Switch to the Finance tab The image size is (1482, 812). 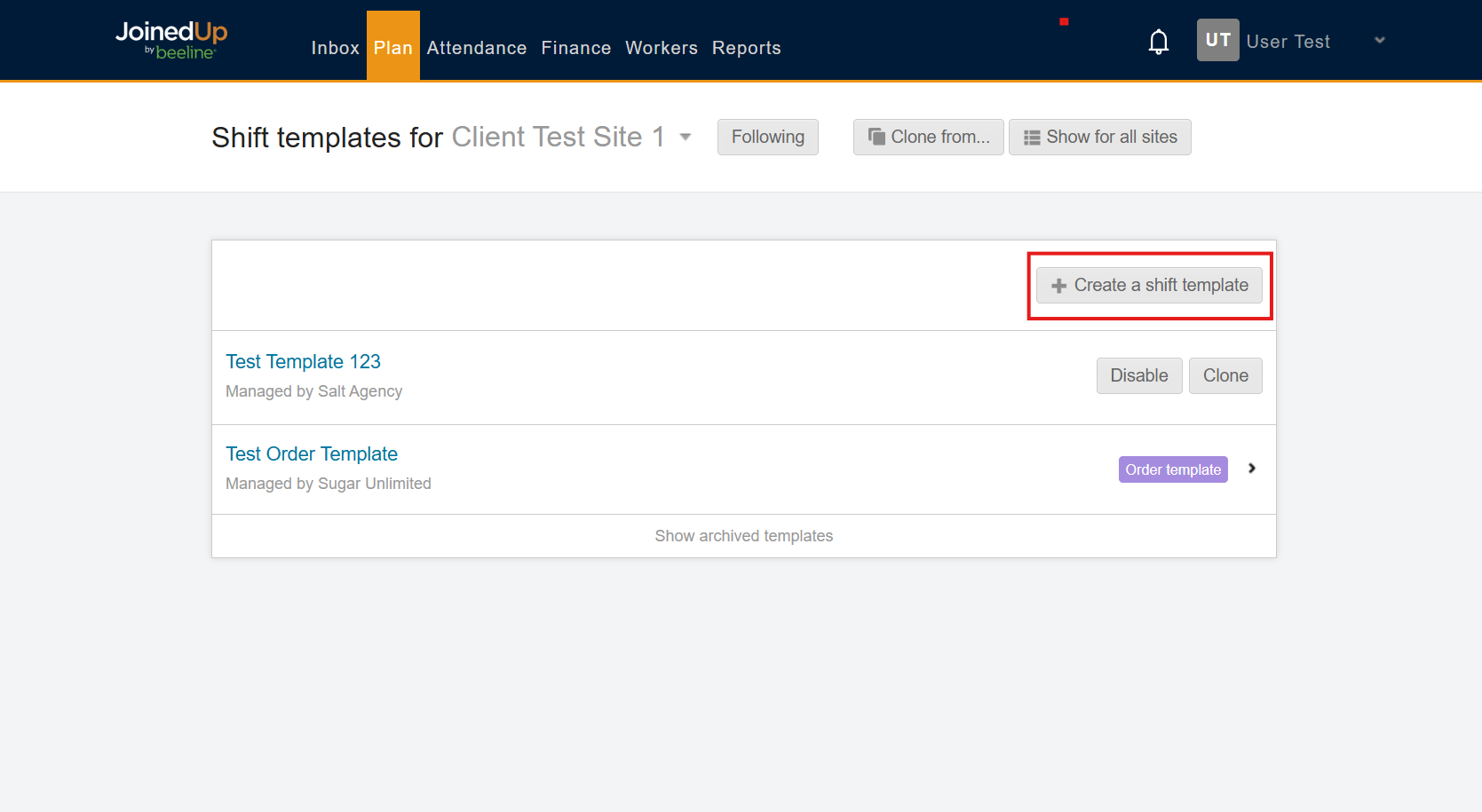pyautogui.click(x=576, y=48)
